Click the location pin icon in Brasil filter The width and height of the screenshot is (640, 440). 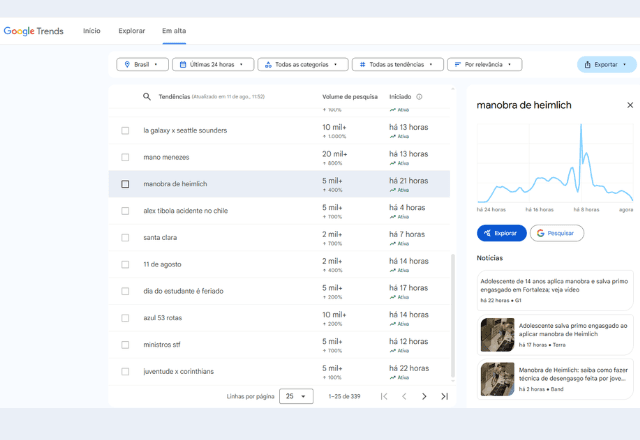(x=127, y=64)
